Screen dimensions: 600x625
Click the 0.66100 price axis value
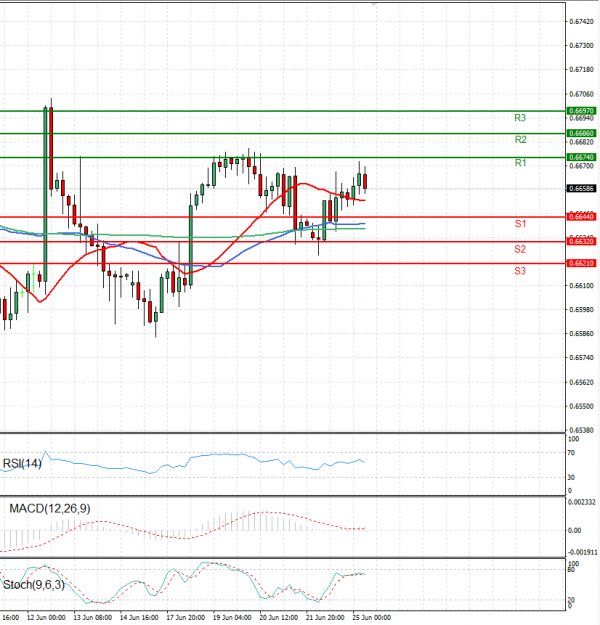click(x=582, y=286)
